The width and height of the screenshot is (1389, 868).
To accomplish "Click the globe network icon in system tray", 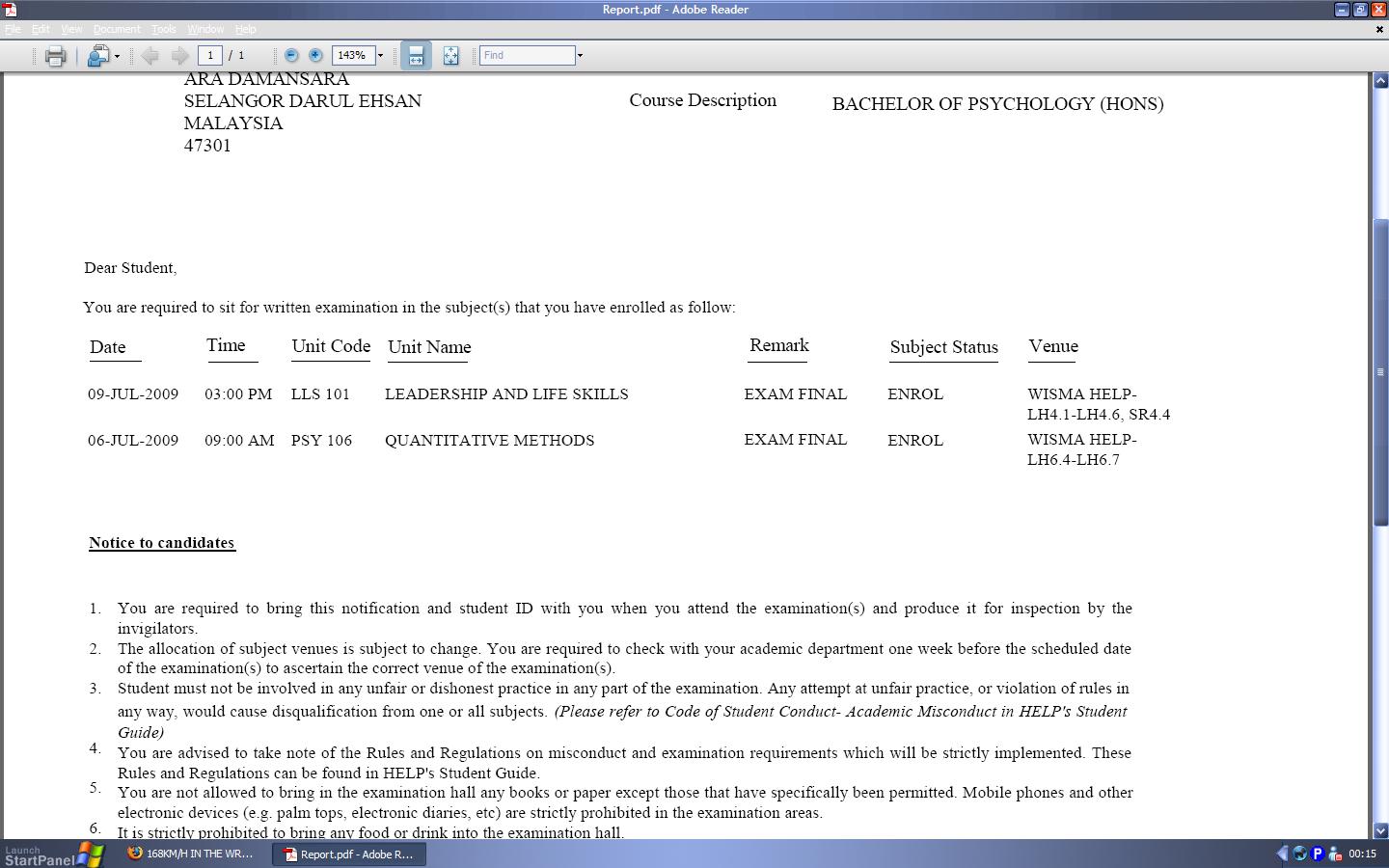I will point(1299,854).
